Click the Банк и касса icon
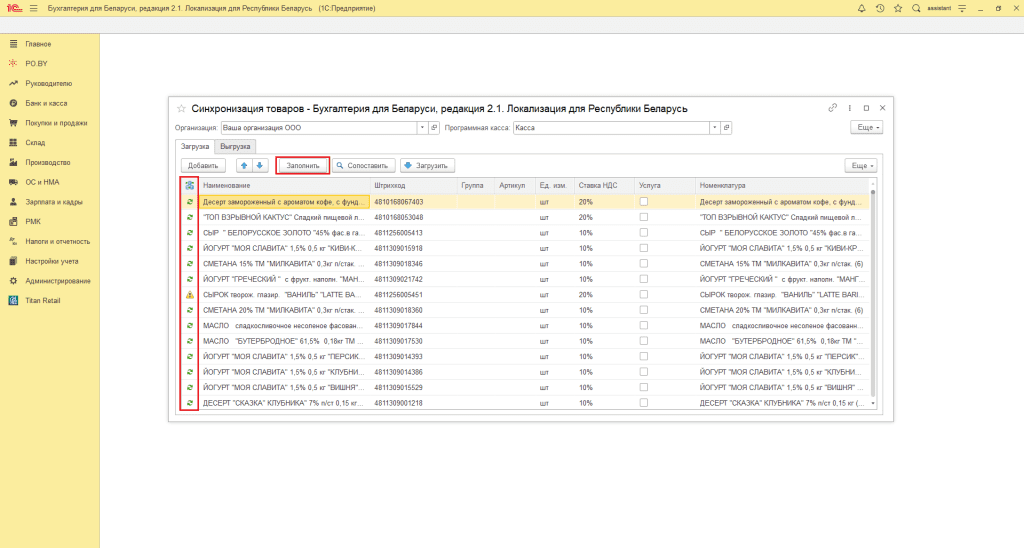1024x548 pixels. [13, 103]
